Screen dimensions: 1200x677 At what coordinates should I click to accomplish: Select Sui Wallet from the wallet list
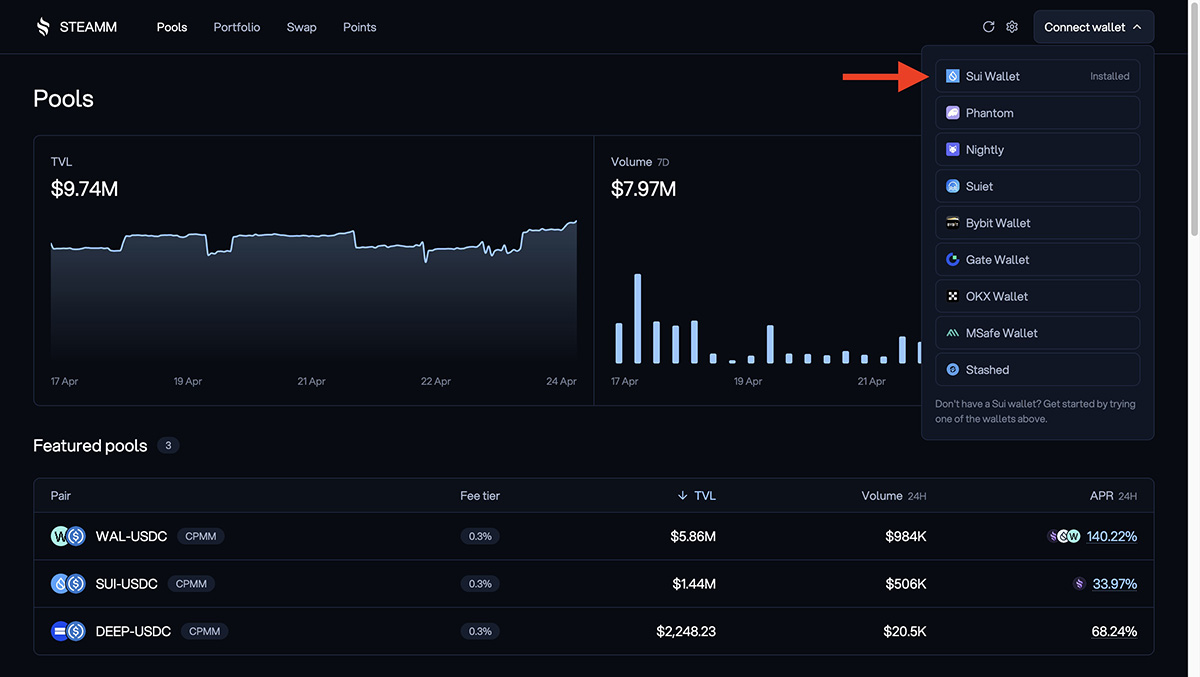tap(1038, 76)
